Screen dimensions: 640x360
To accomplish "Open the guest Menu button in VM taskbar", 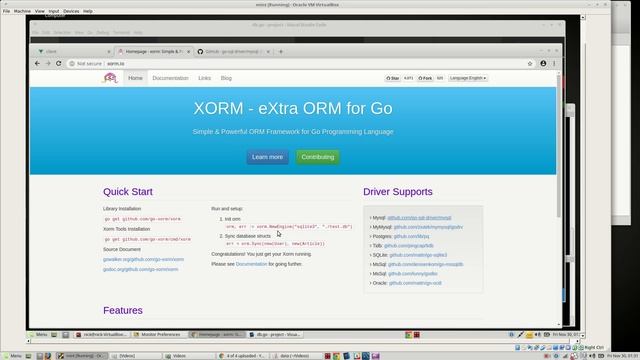I will point(39,335).
